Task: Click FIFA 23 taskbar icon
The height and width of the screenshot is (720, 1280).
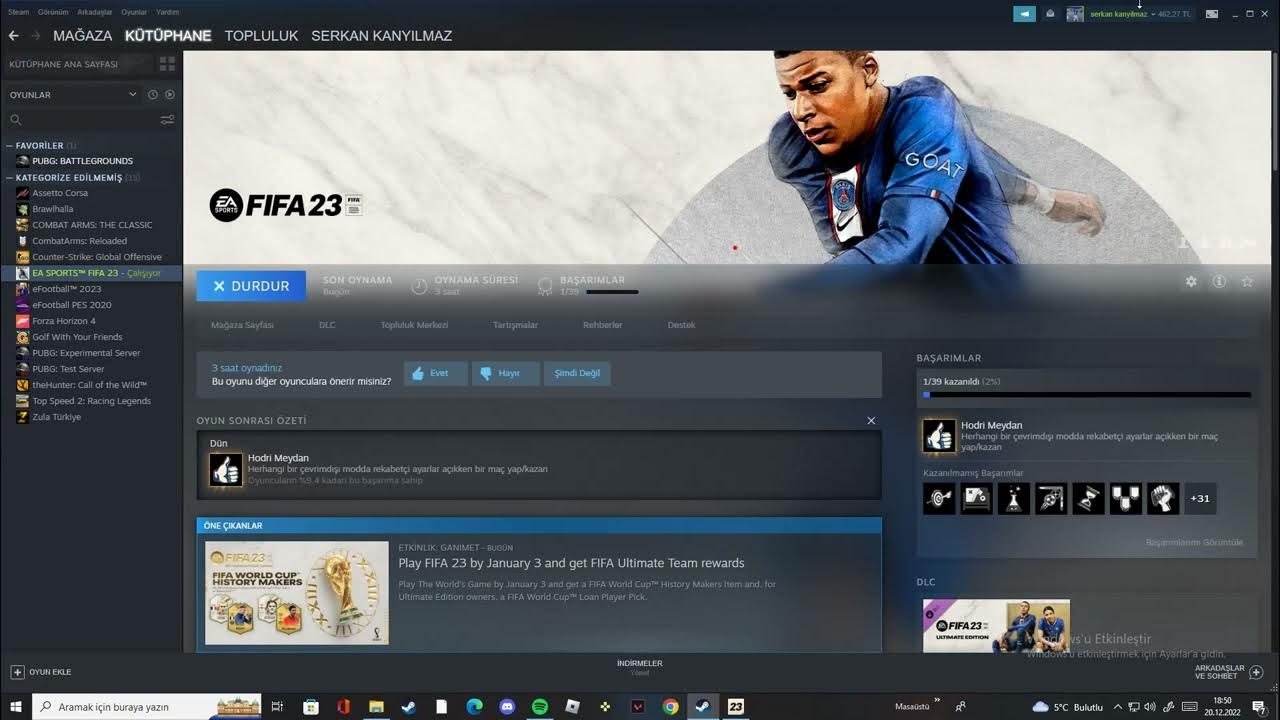Action: [736, 706]
